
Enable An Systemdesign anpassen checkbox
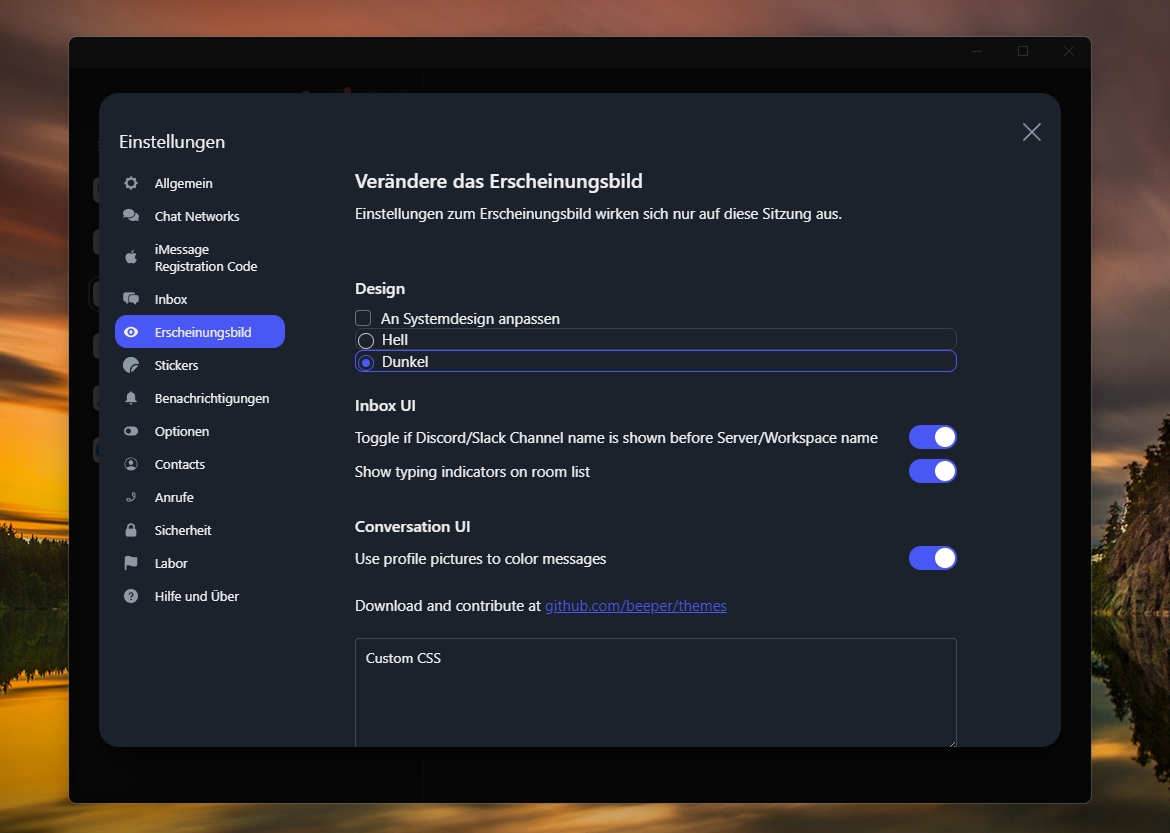[x=363, y=318]
